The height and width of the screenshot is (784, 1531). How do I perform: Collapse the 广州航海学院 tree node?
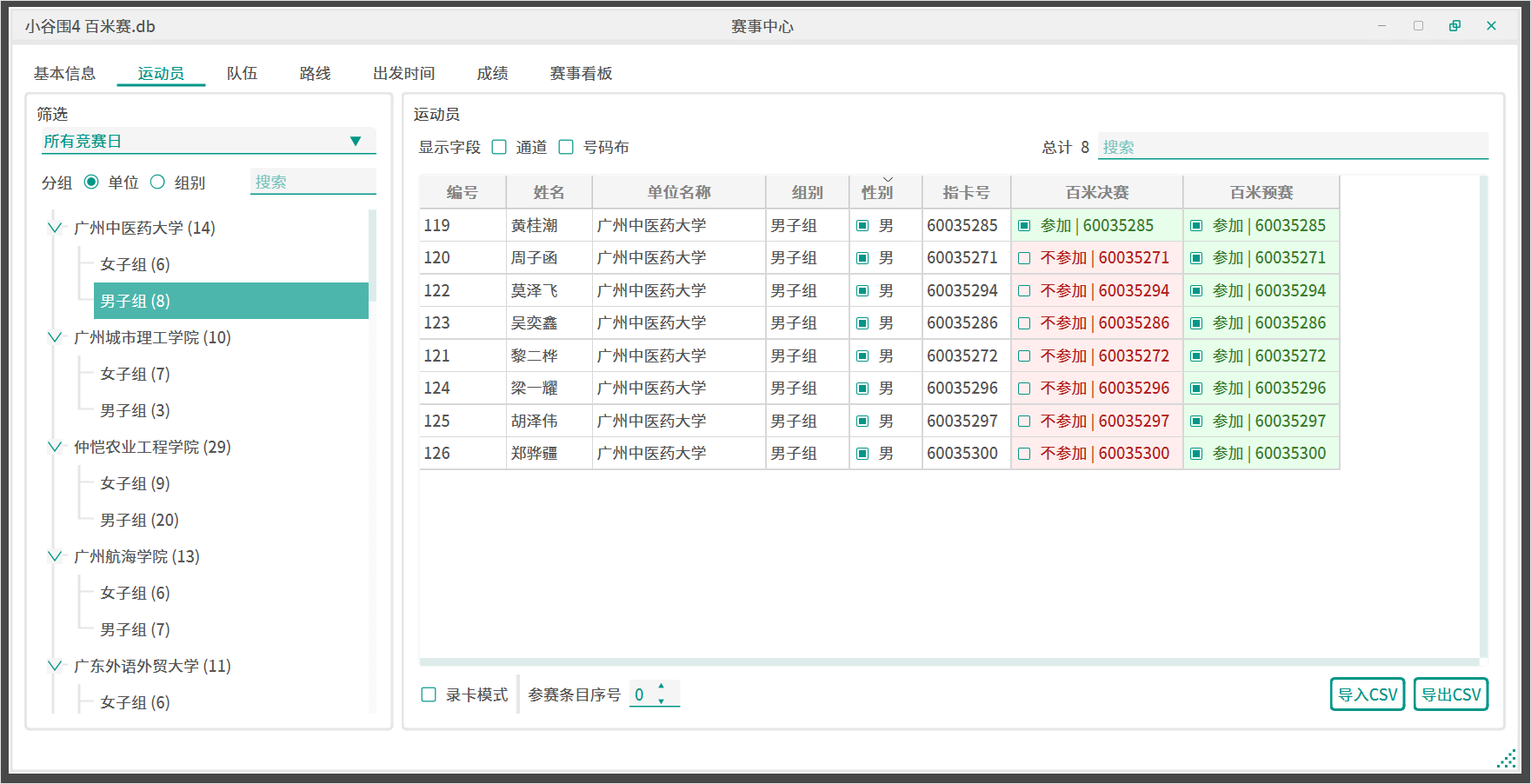coord(55,556)
